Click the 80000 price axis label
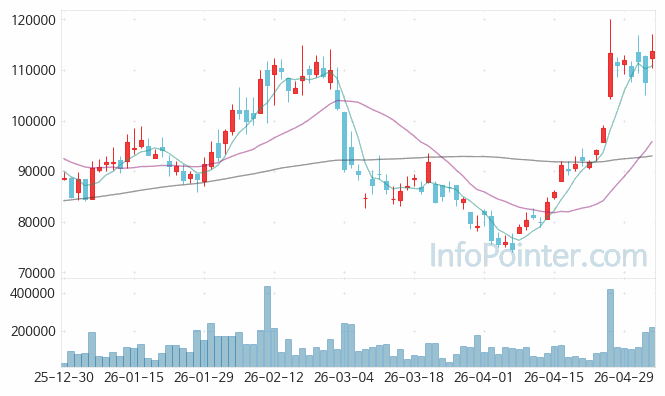Screen dimensions: 665x396 point(36,222)
